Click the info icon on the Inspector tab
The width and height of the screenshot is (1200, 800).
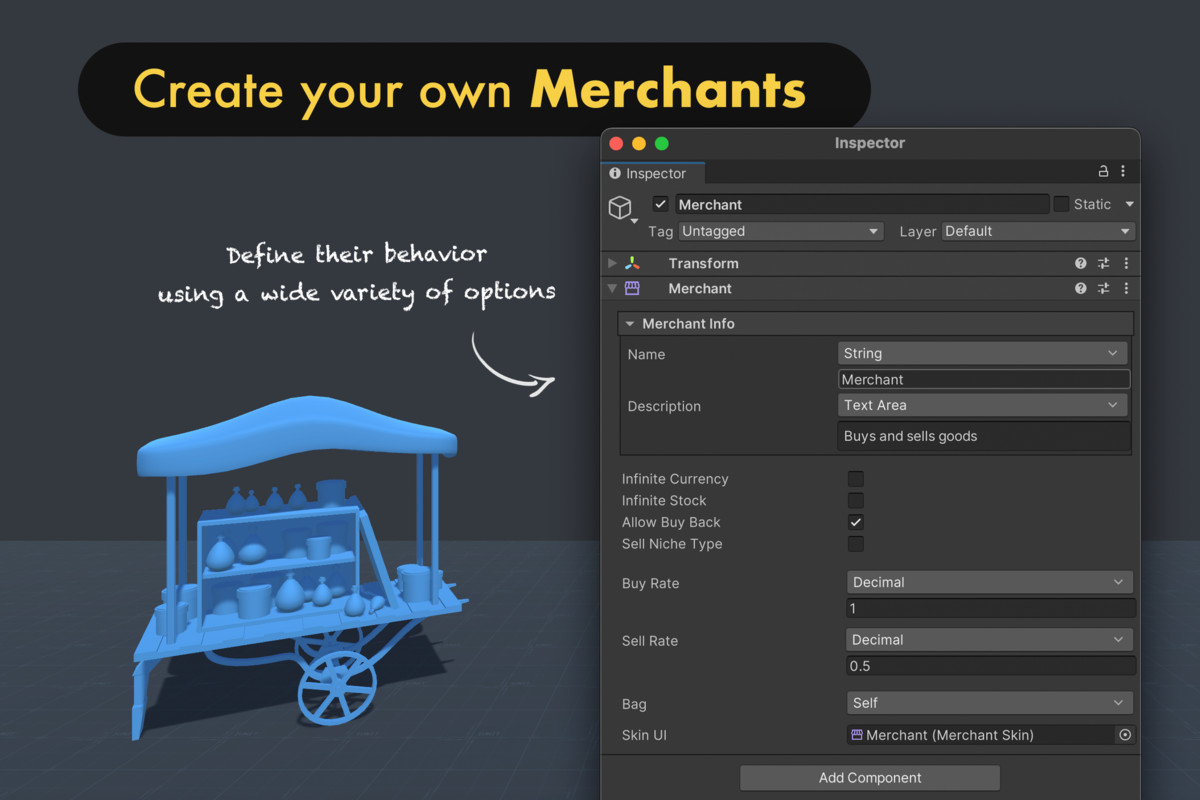coord(615,173)
